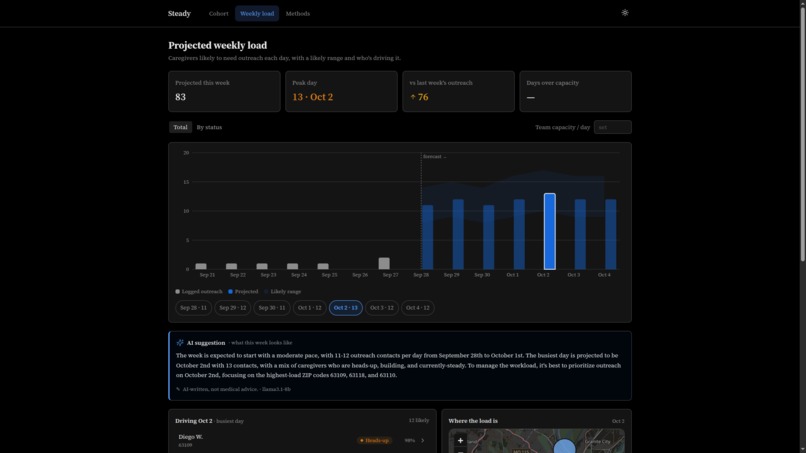
Task: Click the Heads-up status badge for Diego W.
Action: click(x=374, y=441)
